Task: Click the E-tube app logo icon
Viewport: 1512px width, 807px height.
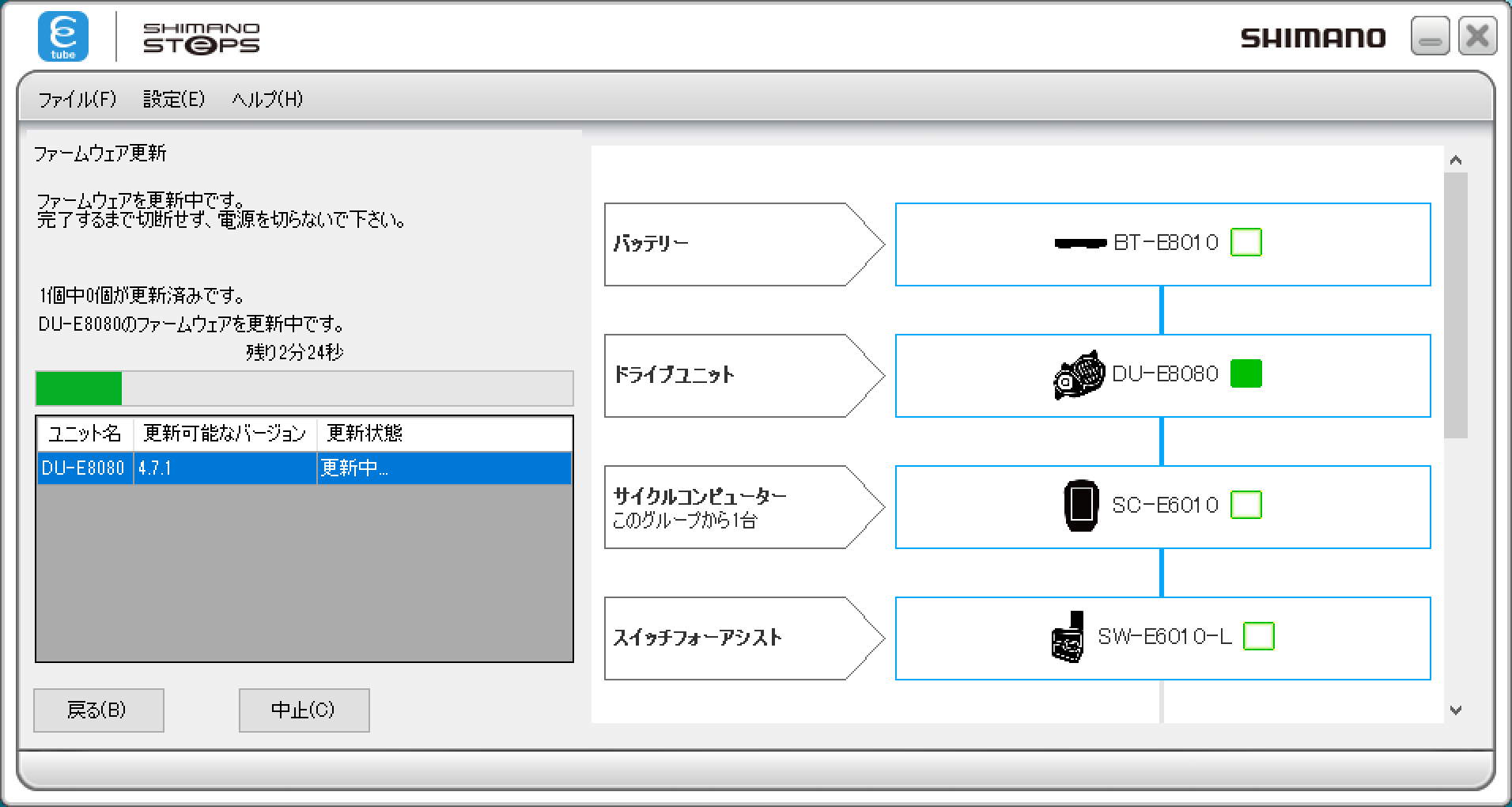Action: click(x=63, y=36)
